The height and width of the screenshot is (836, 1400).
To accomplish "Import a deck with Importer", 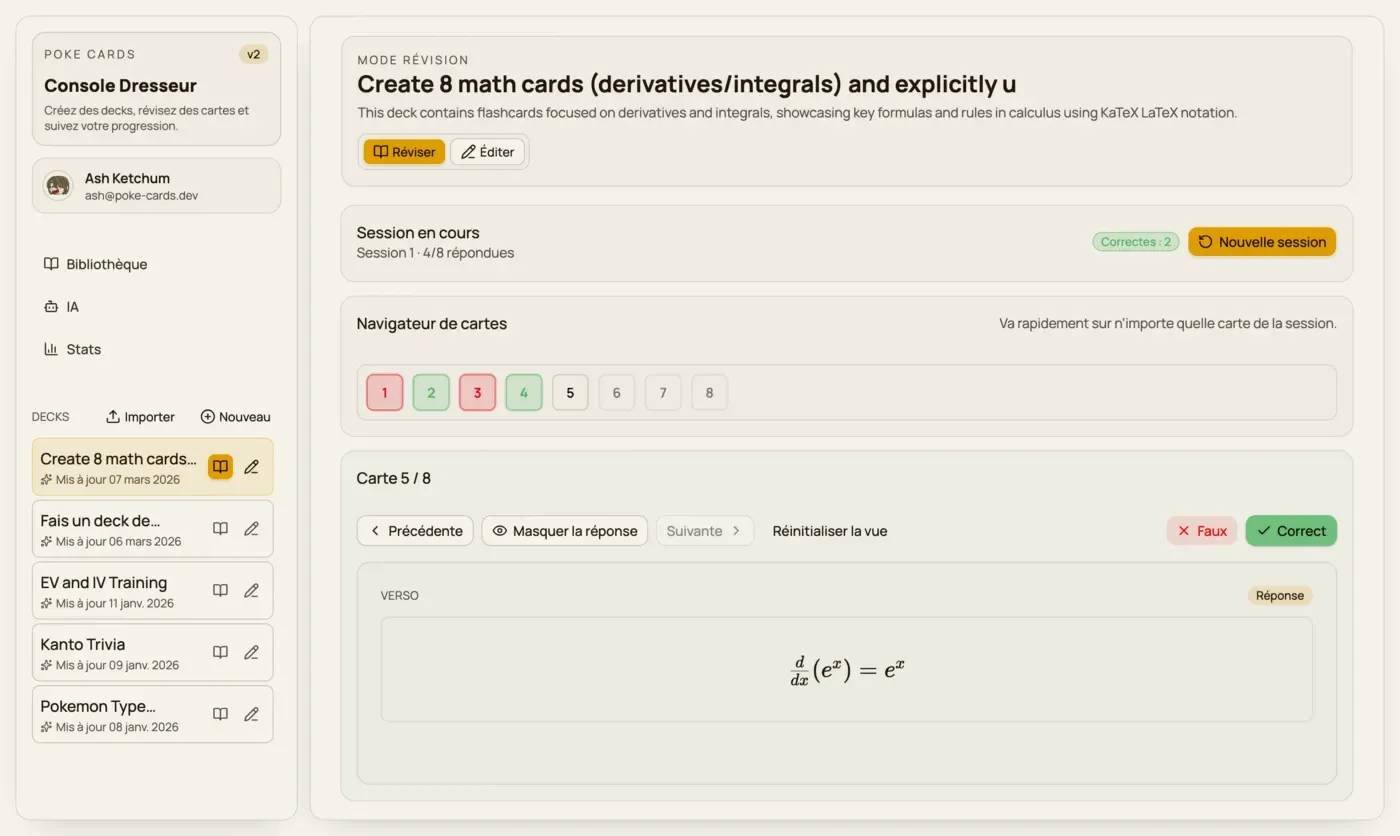I will click(140, 416).
